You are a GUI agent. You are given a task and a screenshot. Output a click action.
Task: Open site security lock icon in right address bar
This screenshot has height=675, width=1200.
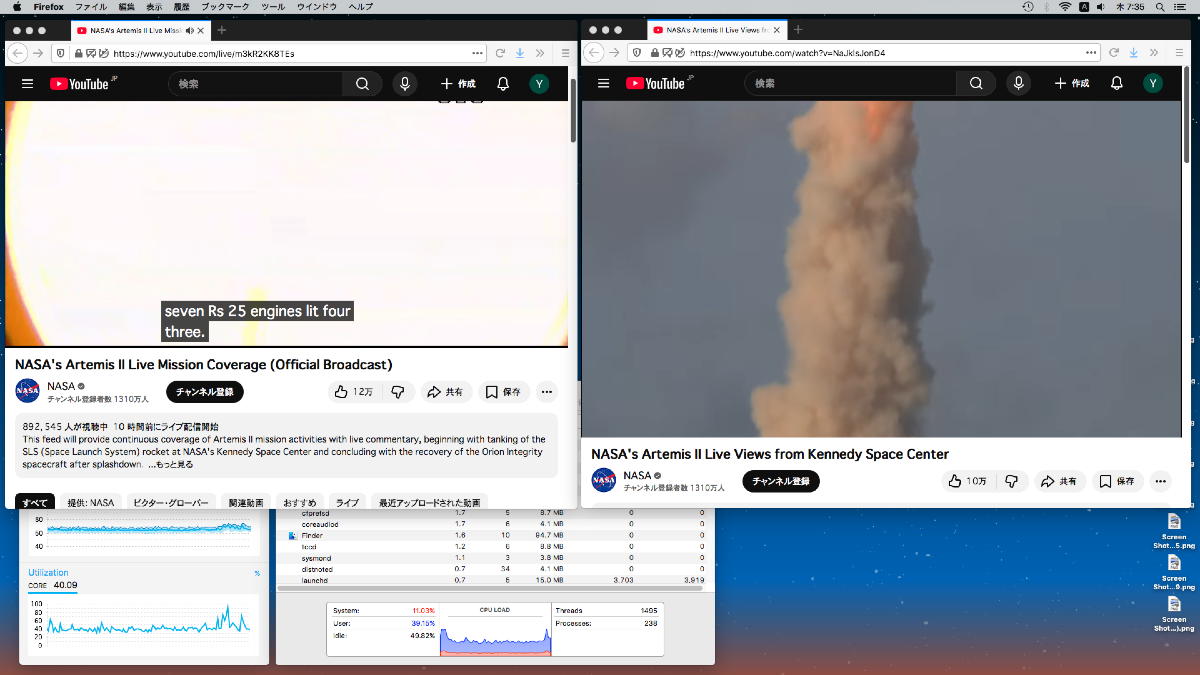click(x=654, y=53)
